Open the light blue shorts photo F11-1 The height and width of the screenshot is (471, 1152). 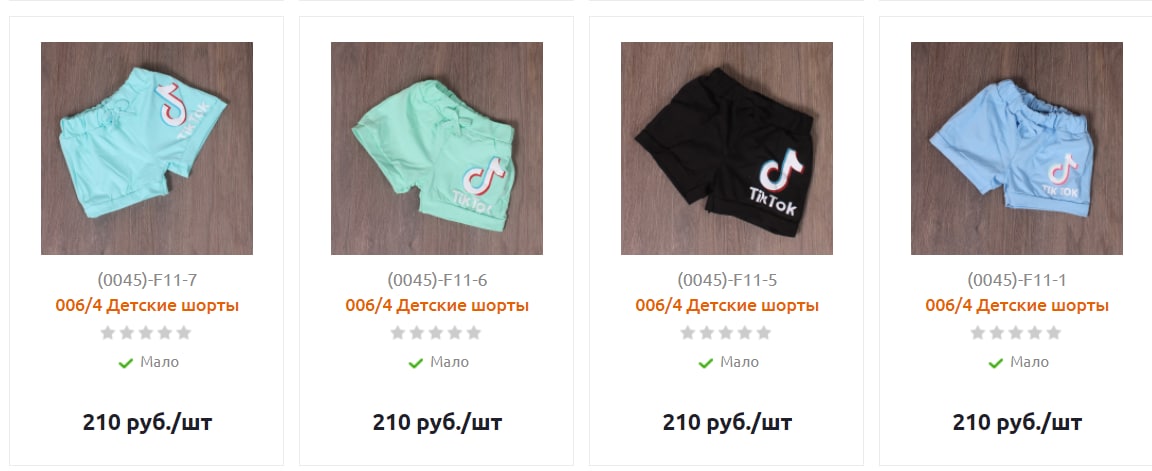click(x=1017, y=148)
